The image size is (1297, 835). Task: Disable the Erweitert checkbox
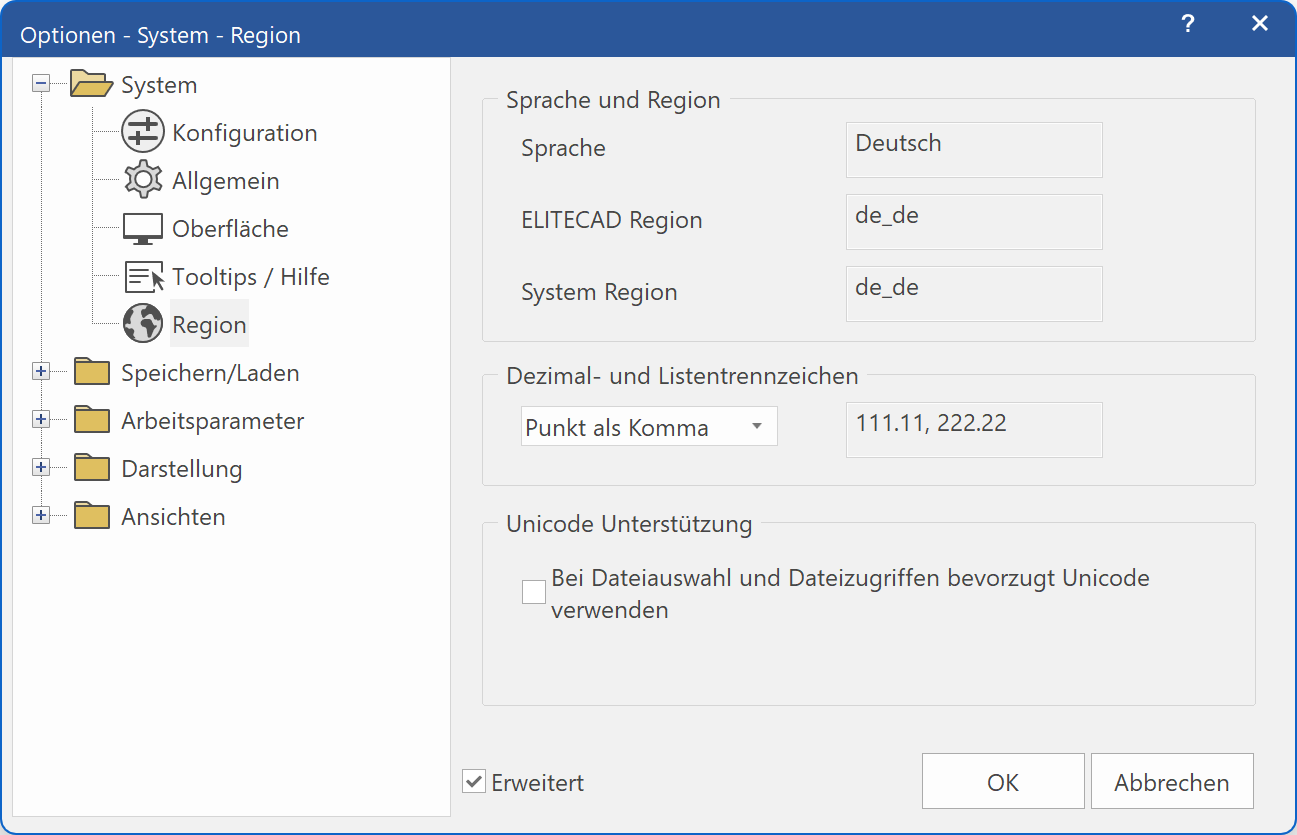pyautogui.click(x=473, y=782)
